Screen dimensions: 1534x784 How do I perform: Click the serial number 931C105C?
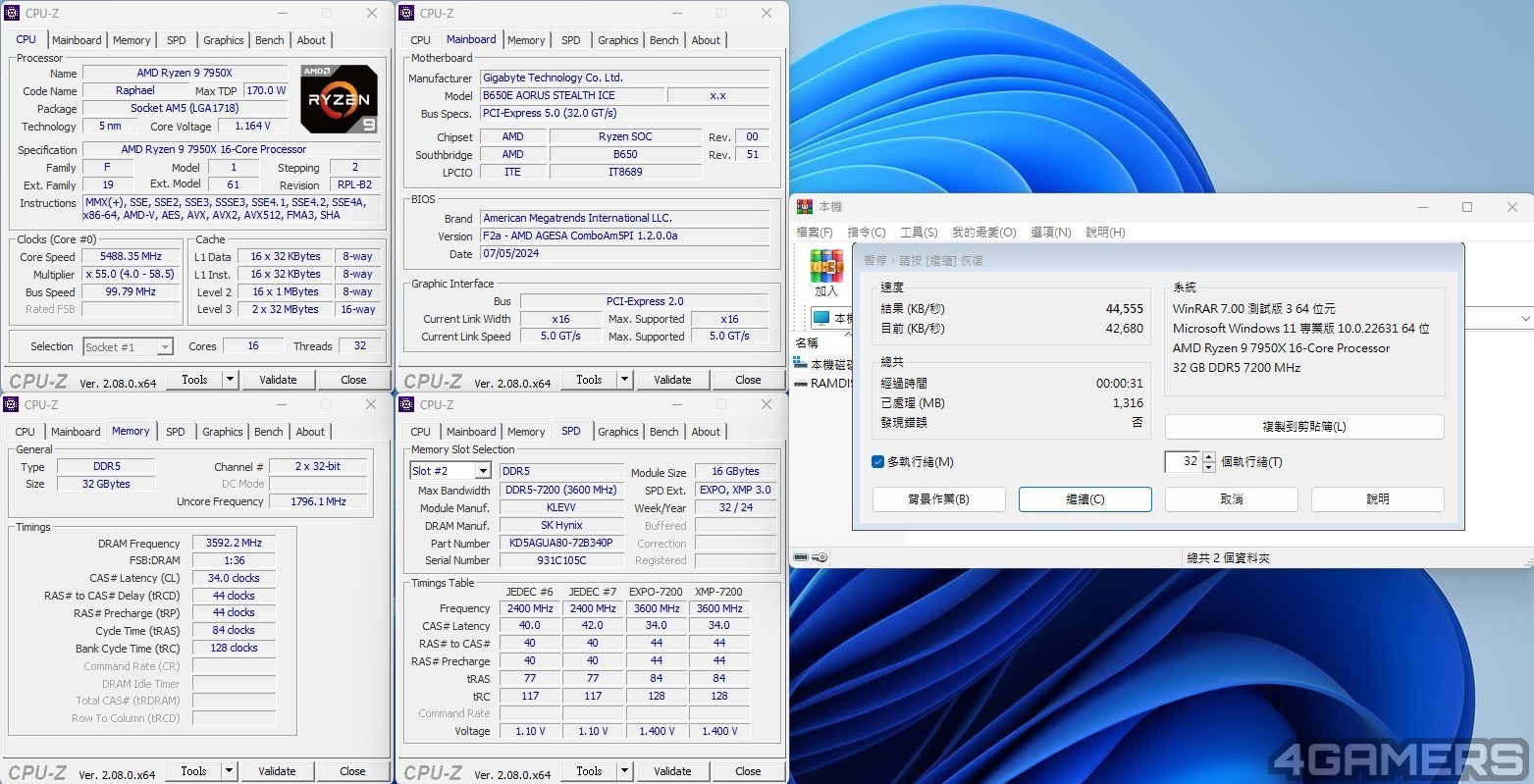(x=561, y=560)
